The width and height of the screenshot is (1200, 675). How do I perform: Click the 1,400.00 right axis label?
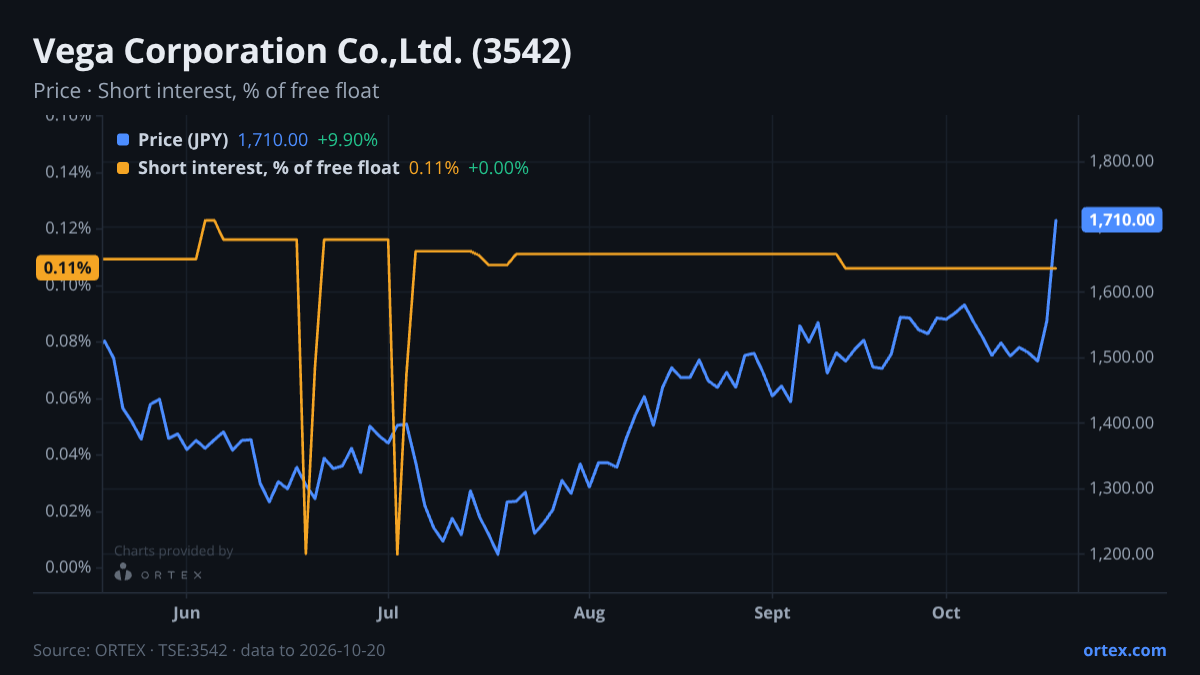(x=1123, y=423)
